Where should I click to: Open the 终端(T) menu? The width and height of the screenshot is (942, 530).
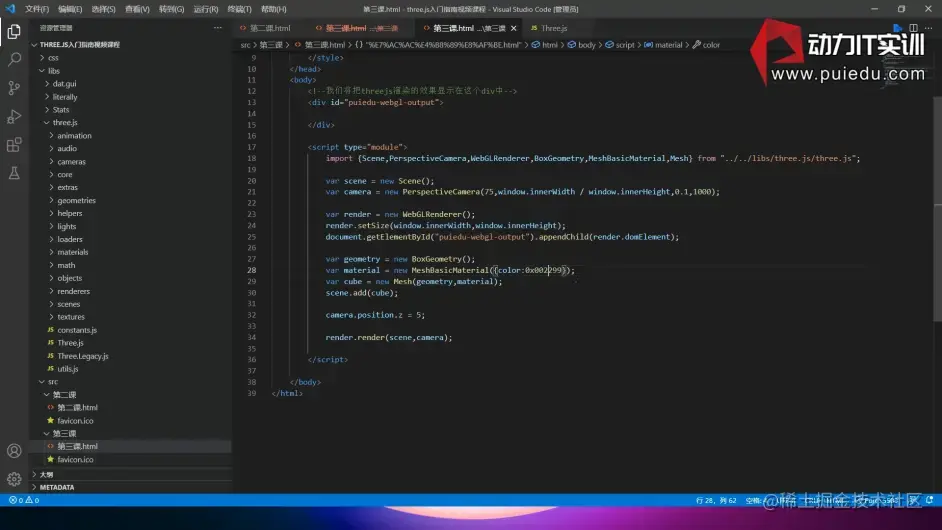click(x=239, y=9)
